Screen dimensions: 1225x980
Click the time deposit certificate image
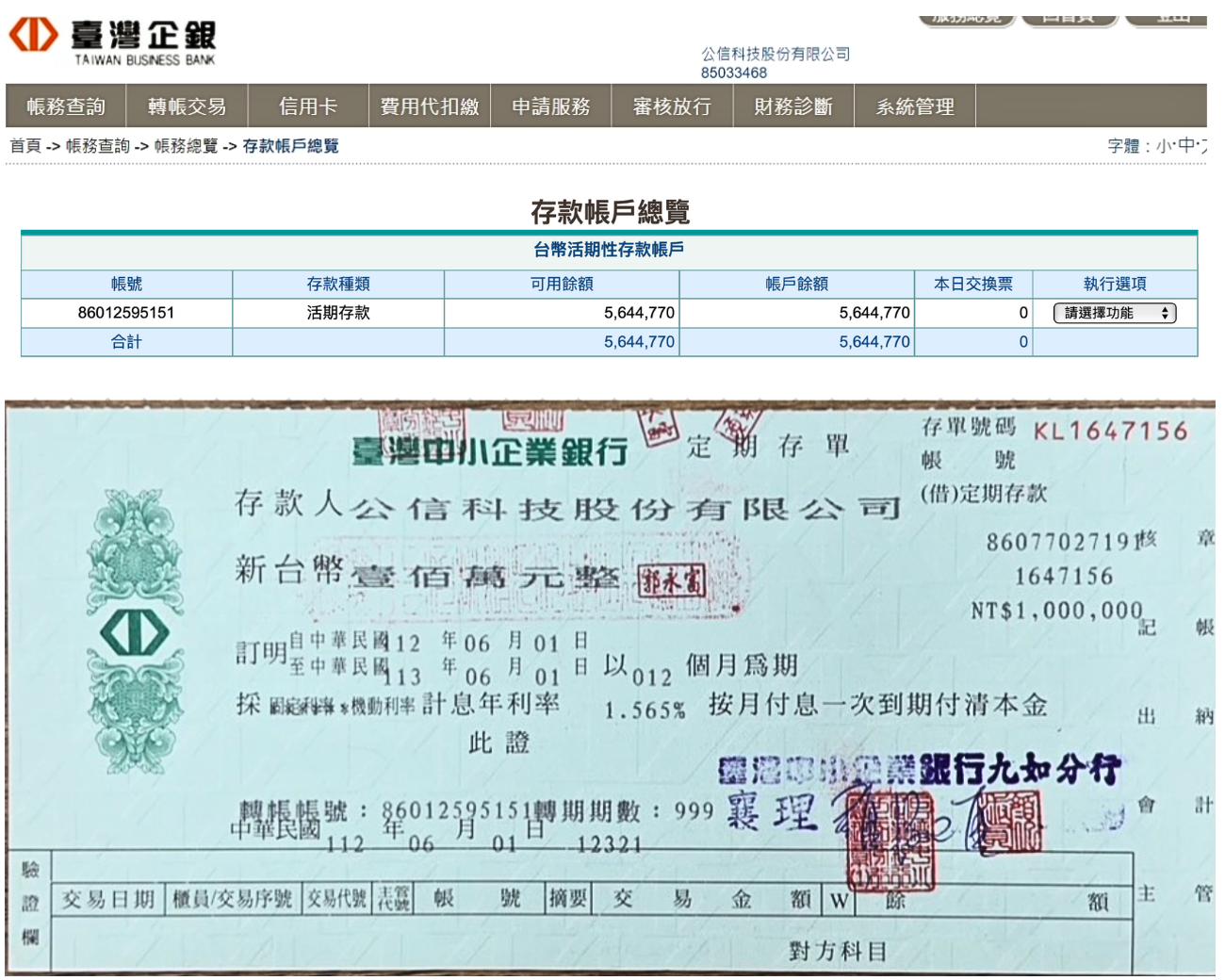click(x=610, y=689)
